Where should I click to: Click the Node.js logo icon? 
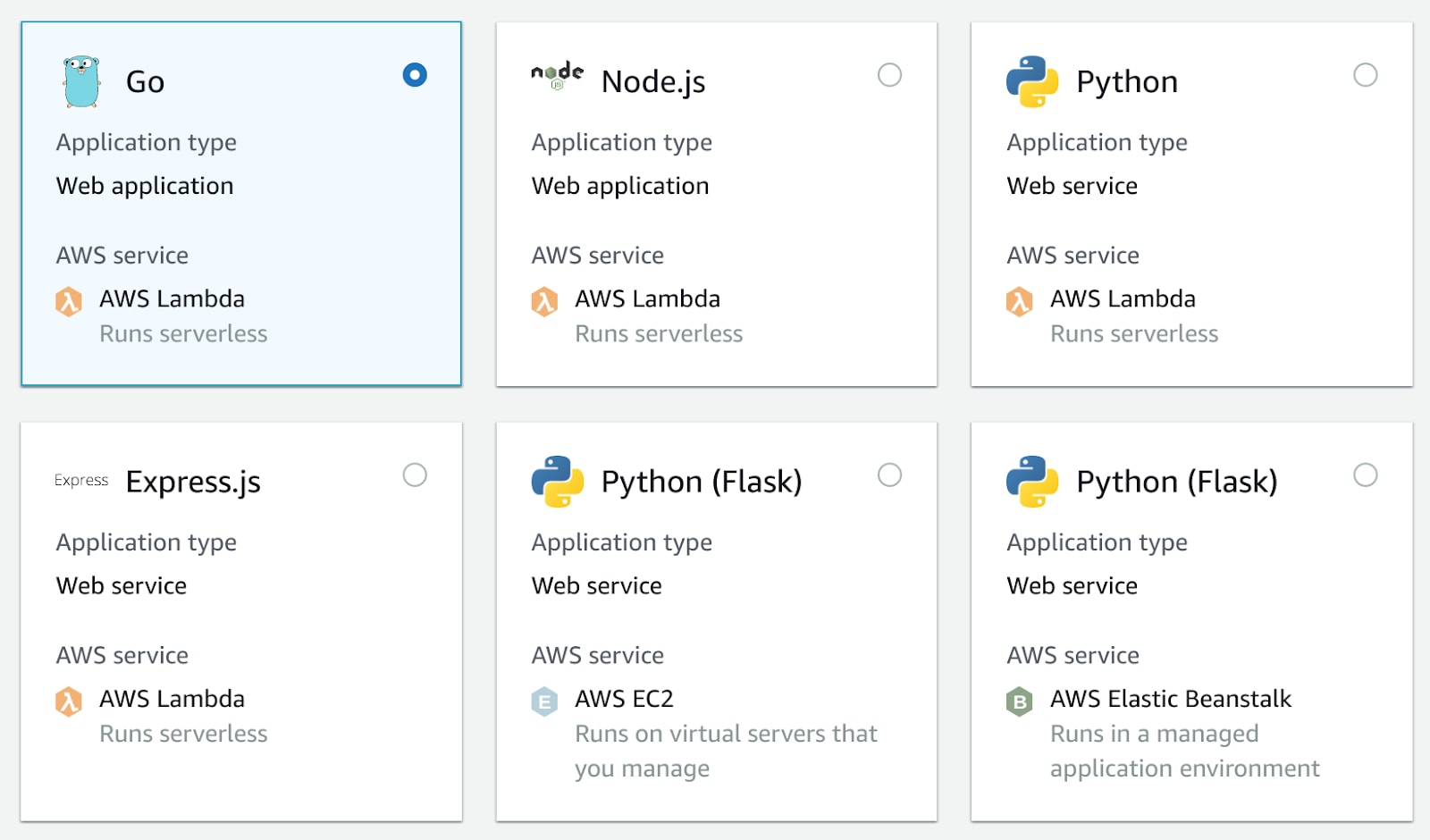pyautogui.click(x=557, y=76)
